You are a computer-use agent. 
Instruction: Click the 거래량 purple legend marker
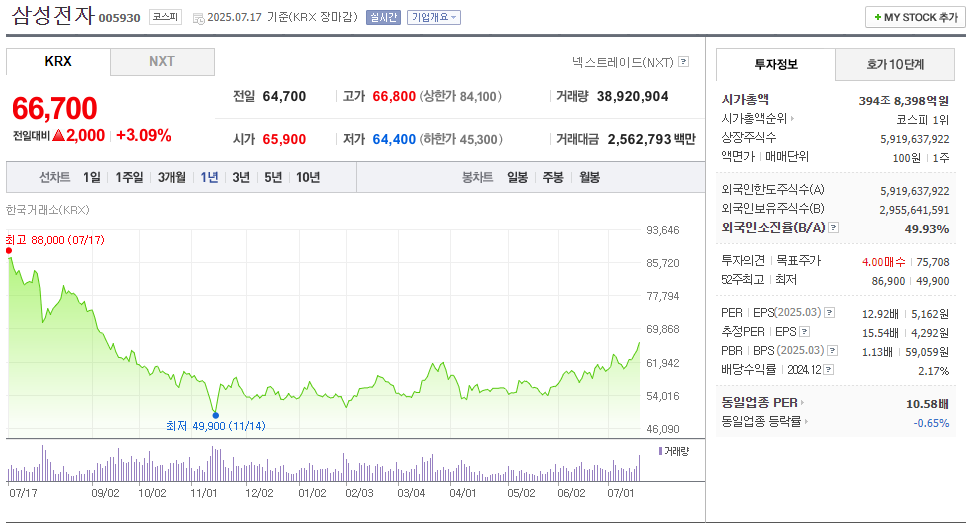[660, 451]
